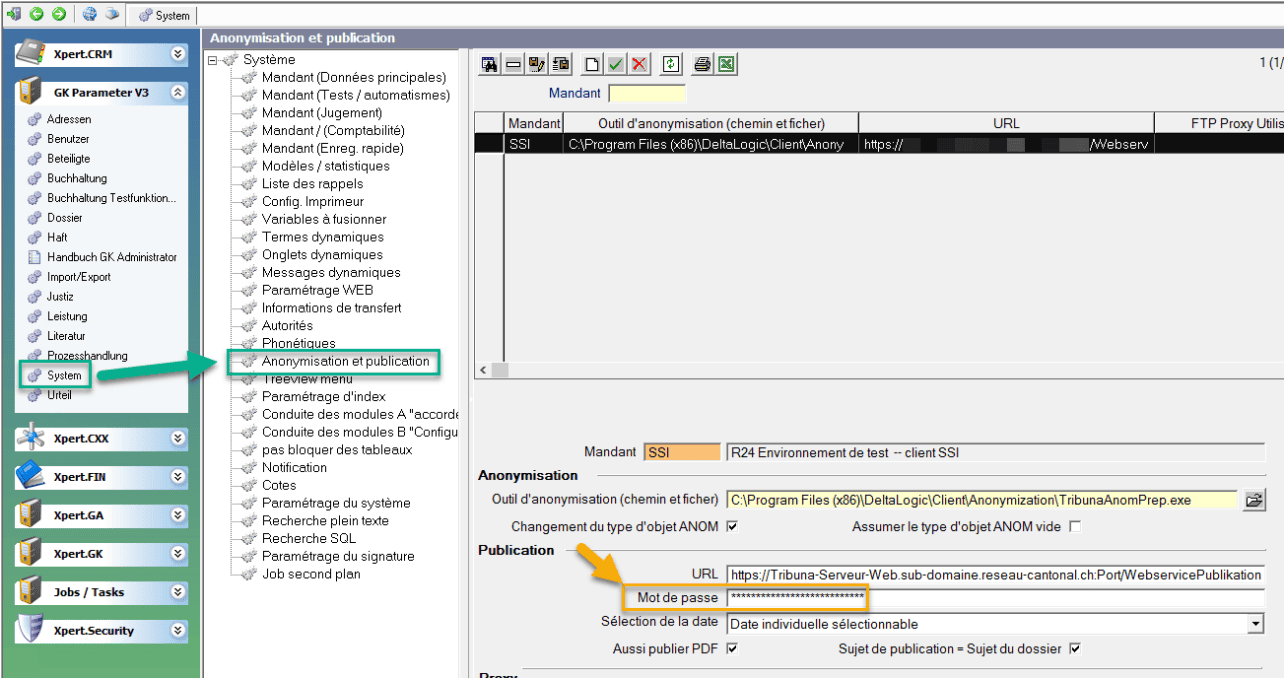Switch to the System tab at the top
The image size is (1285, 679).
[x=165, y=16]
